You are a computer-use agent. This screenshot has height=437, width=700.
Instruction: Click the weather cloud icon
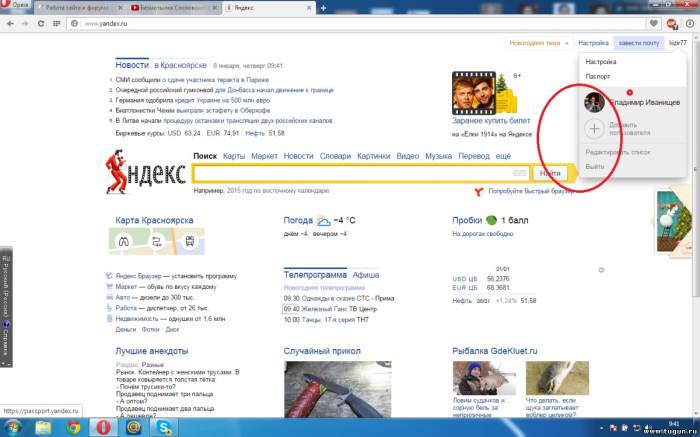pyautogui.click(x=323, y=221)
